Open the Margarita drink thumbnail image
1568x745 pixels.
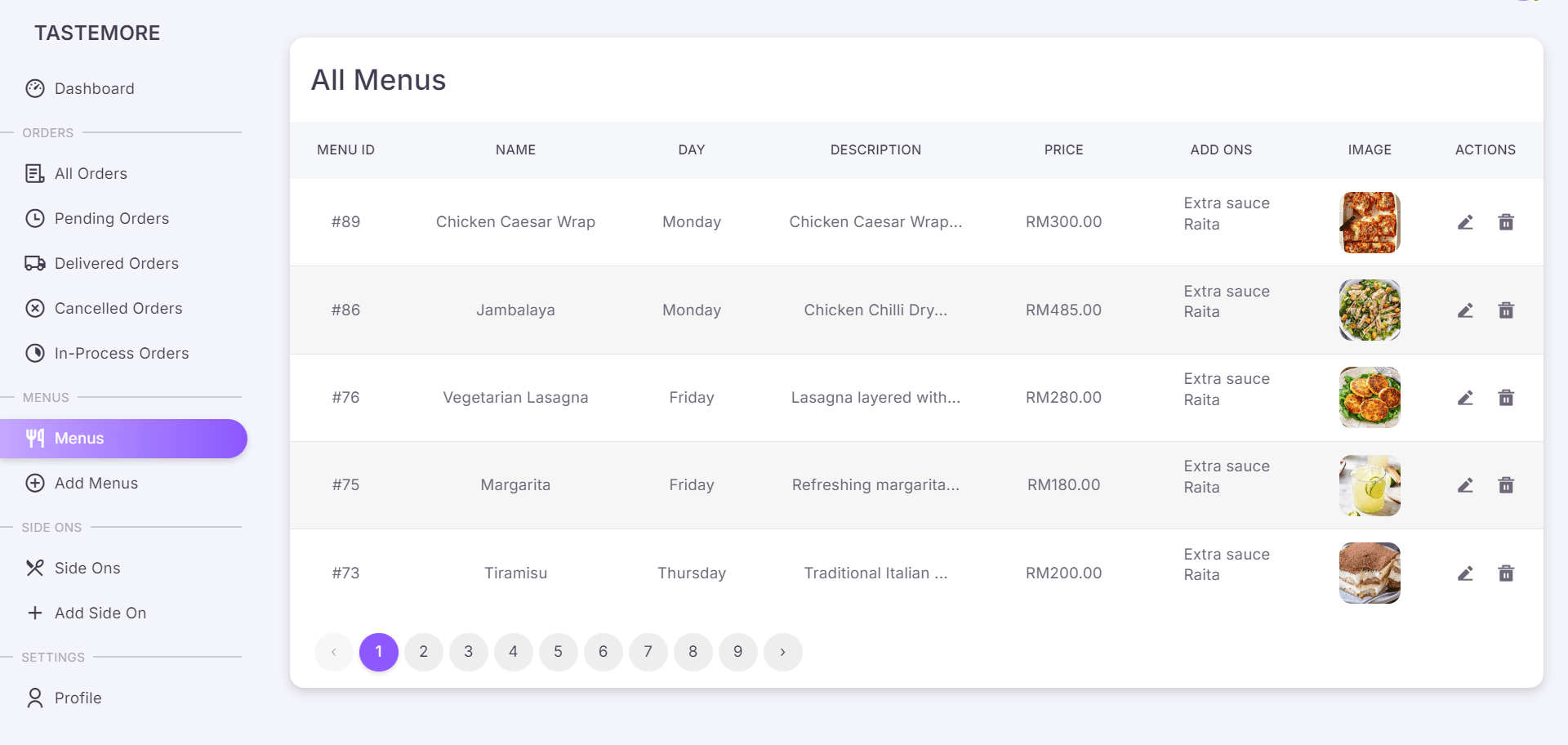(1370, 485)
